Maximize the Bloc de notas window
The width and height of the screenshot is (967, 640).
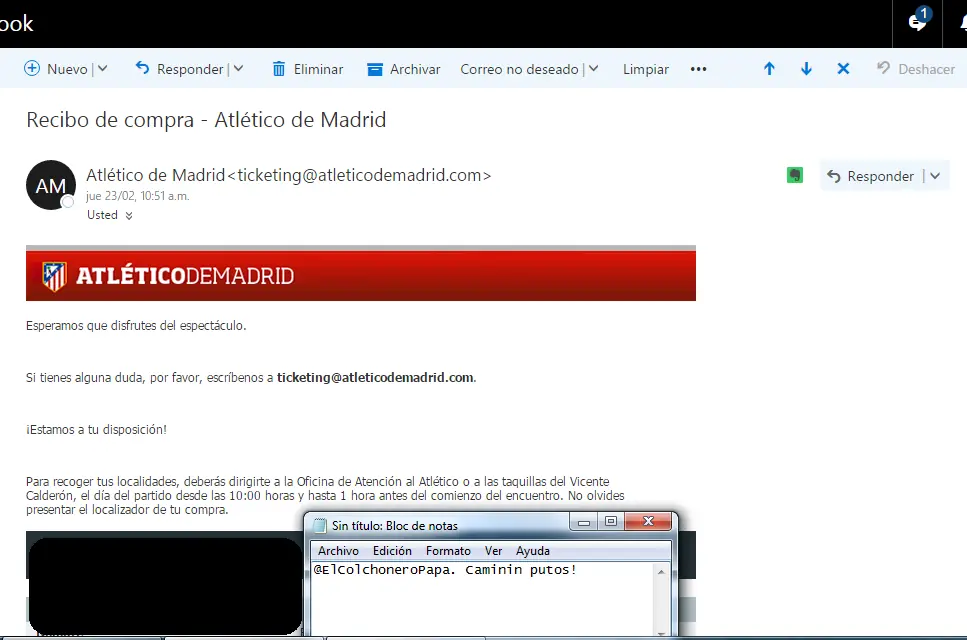pyautogui.click(x=611, y=522)
